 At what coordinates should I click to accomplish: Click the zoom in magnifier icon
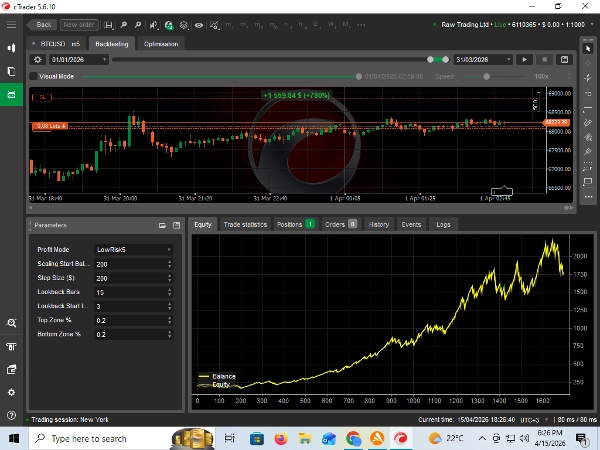124,25
